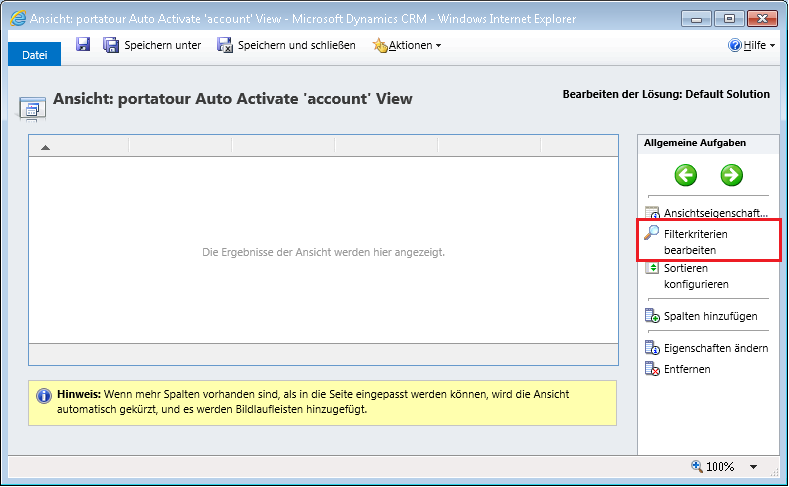Click Eigenschaften ändern
The image size is (789, 487).
pyautogui.click(x=716, y=348)
